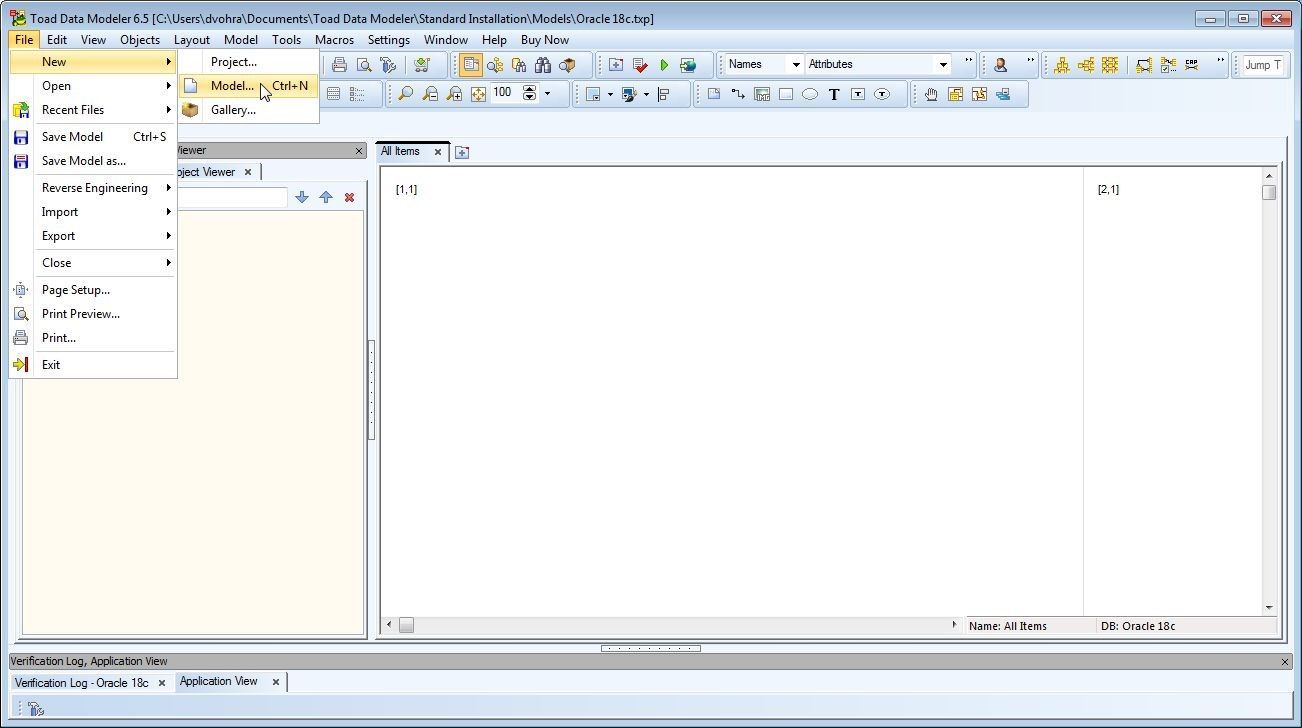Switch to the All Items tab
The width and height of the screenshot is (1302, 728).
tap(401, 152)
